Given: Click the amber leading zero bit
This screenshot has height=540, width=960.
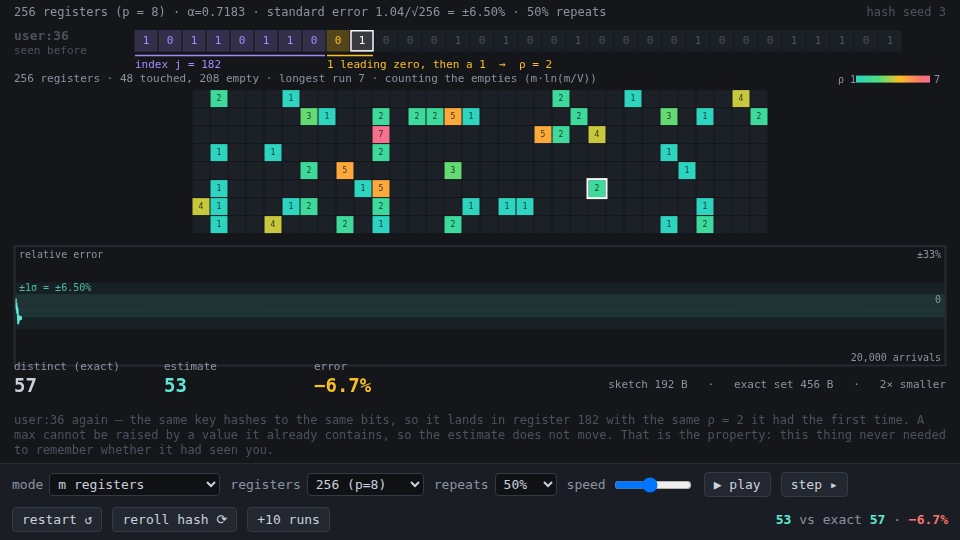Looking at the screenshot, I should click(x=337, y=40).
